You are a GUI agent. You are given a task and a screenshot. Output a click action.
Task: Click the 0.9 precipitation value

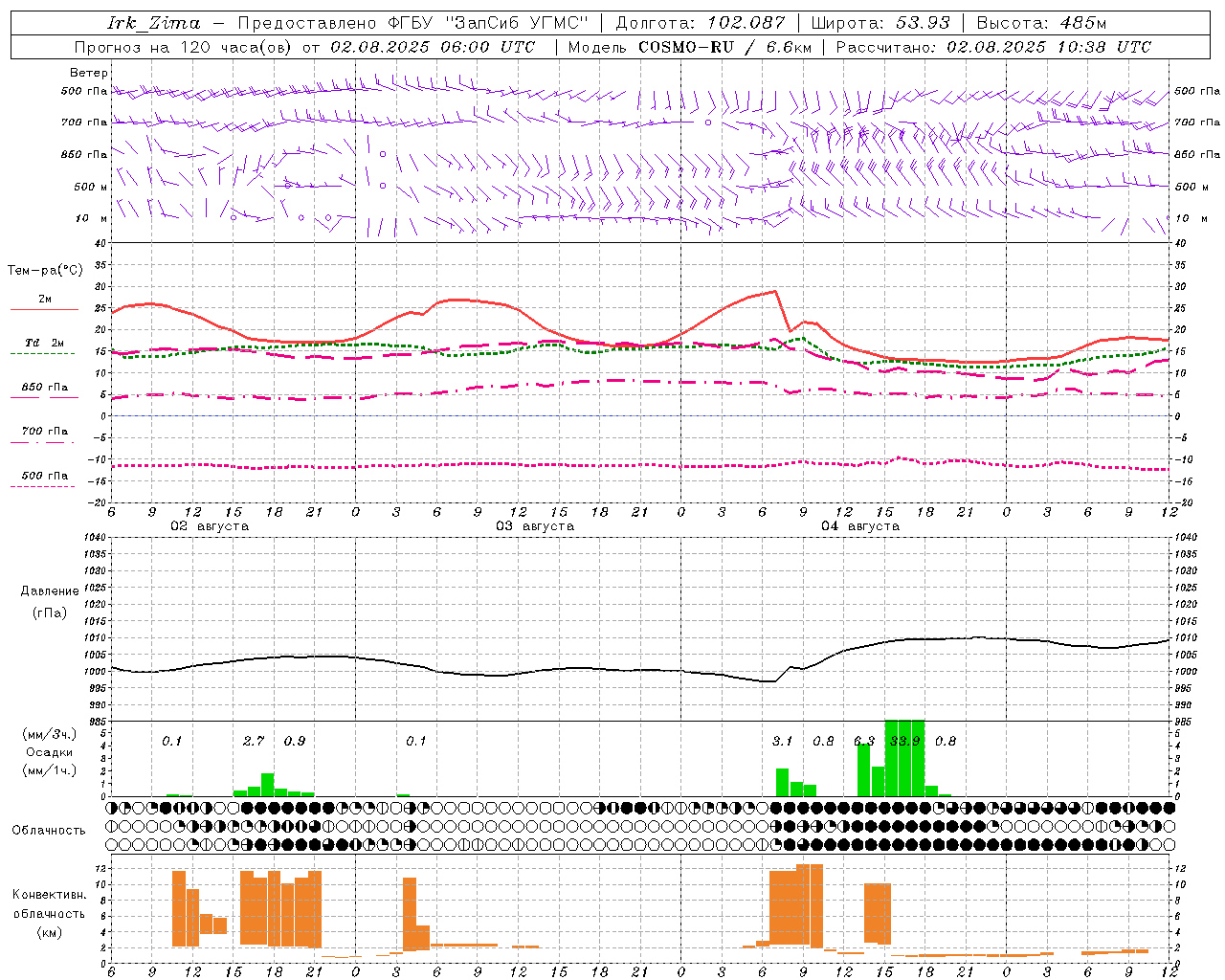(295, 742)
